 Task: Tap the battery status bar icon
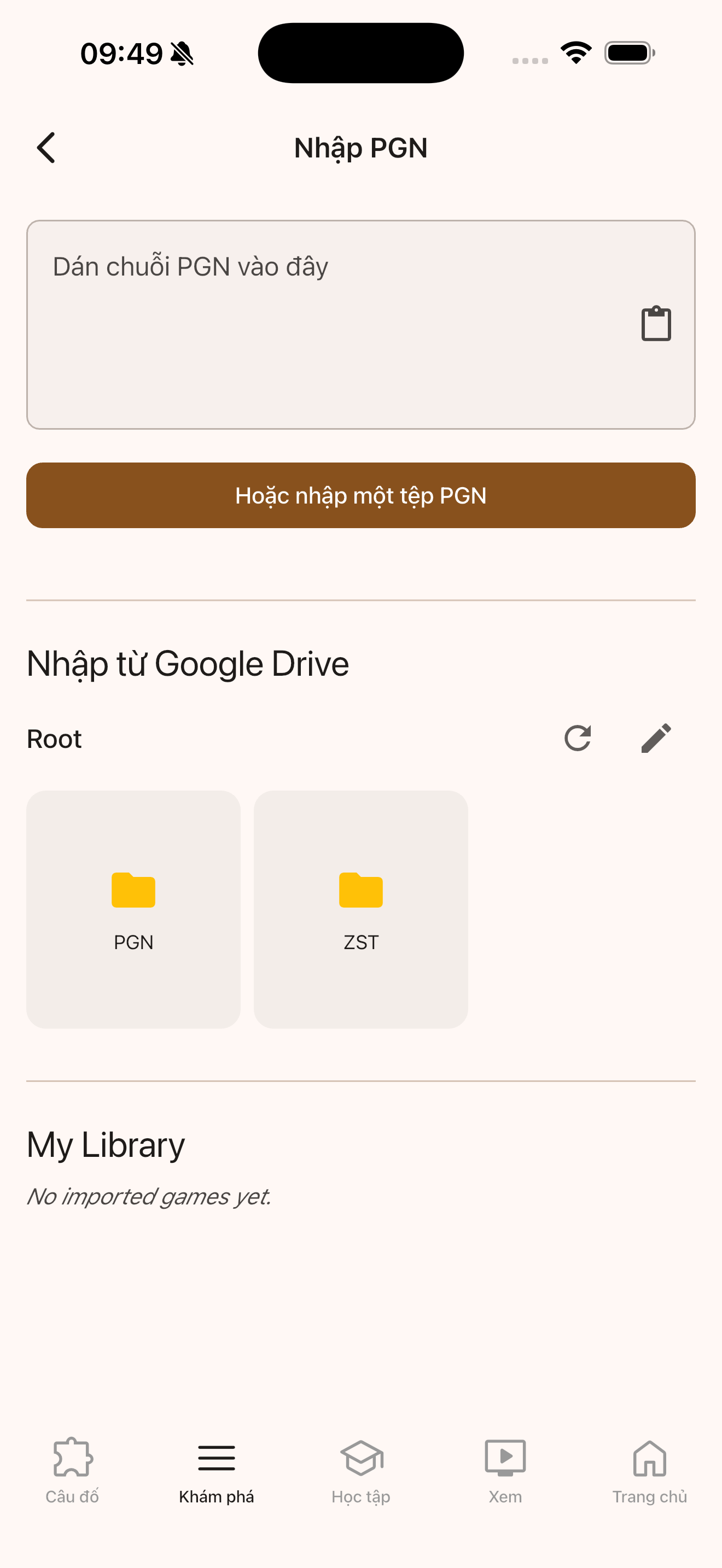[630, 53]
